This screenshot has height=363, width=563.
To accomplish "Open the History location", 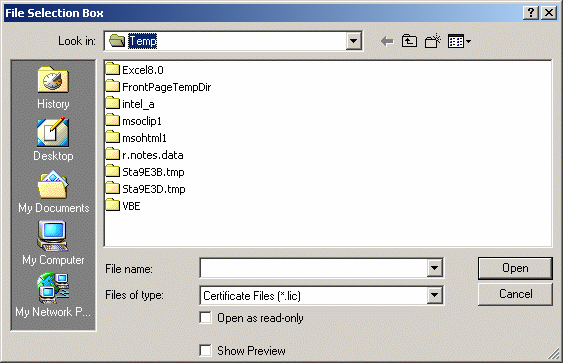I will [x=53, y=88].
